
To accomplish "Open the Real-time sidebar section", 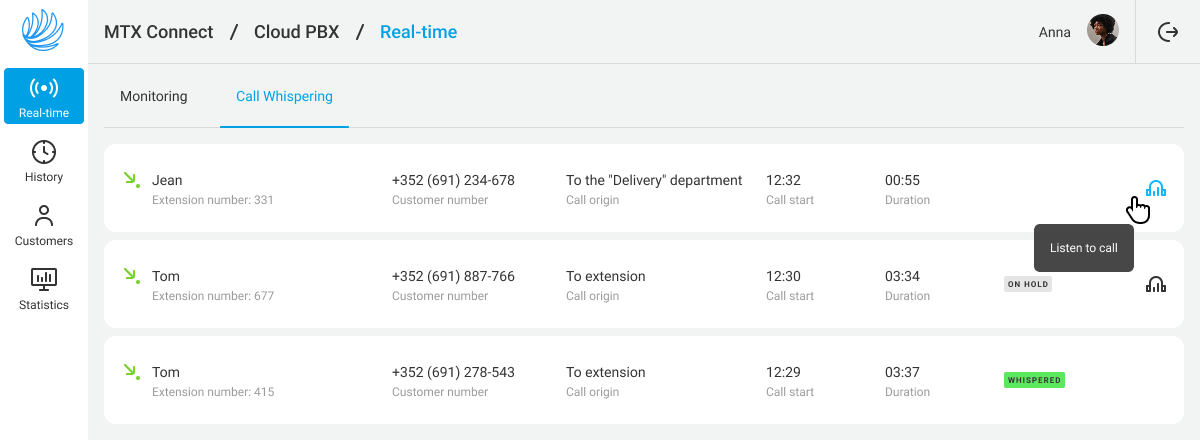I will [x=44, y=97].
